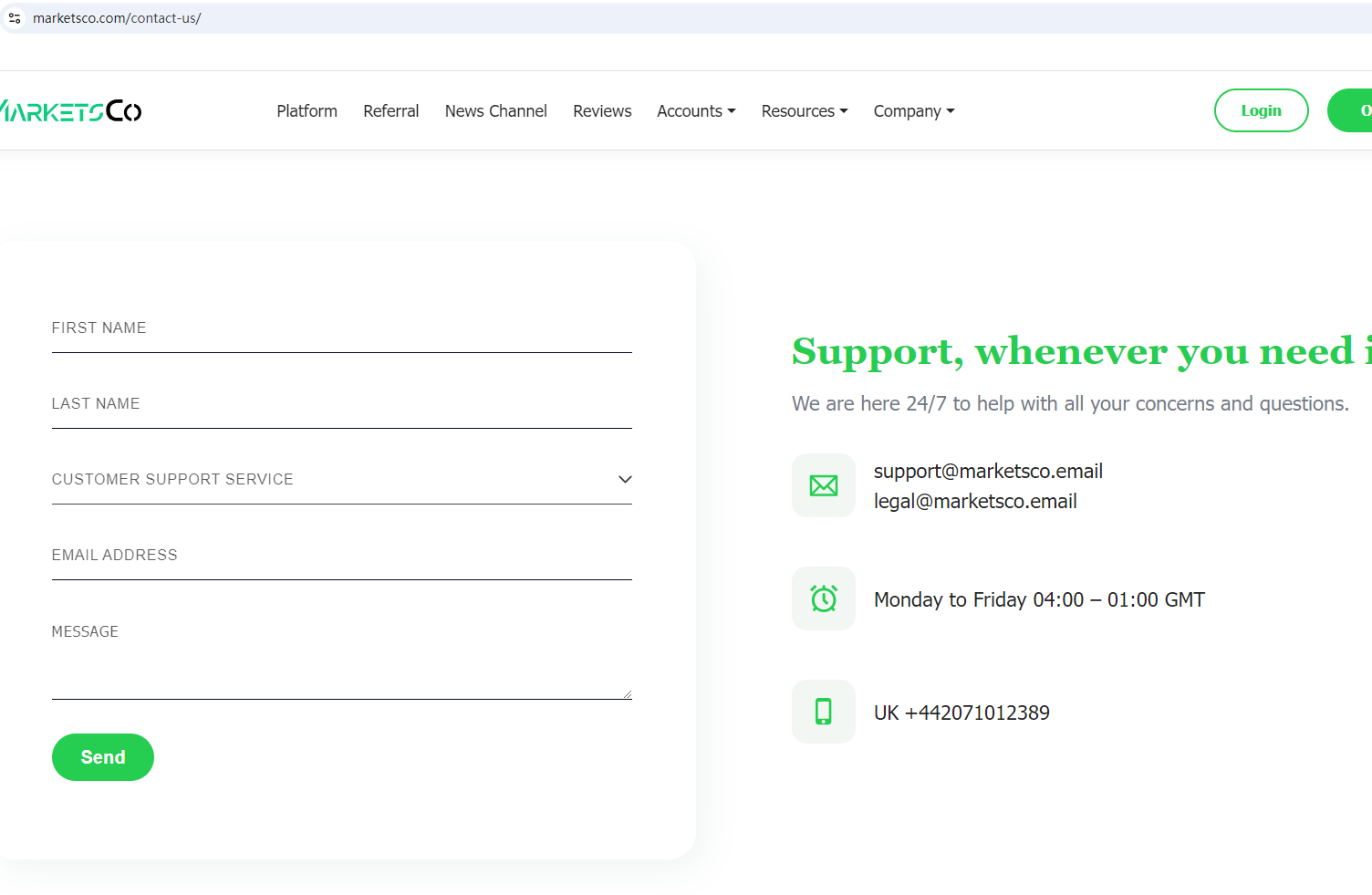
Task: Open the Accounts dropdown menu
Action: click(696, 111)
